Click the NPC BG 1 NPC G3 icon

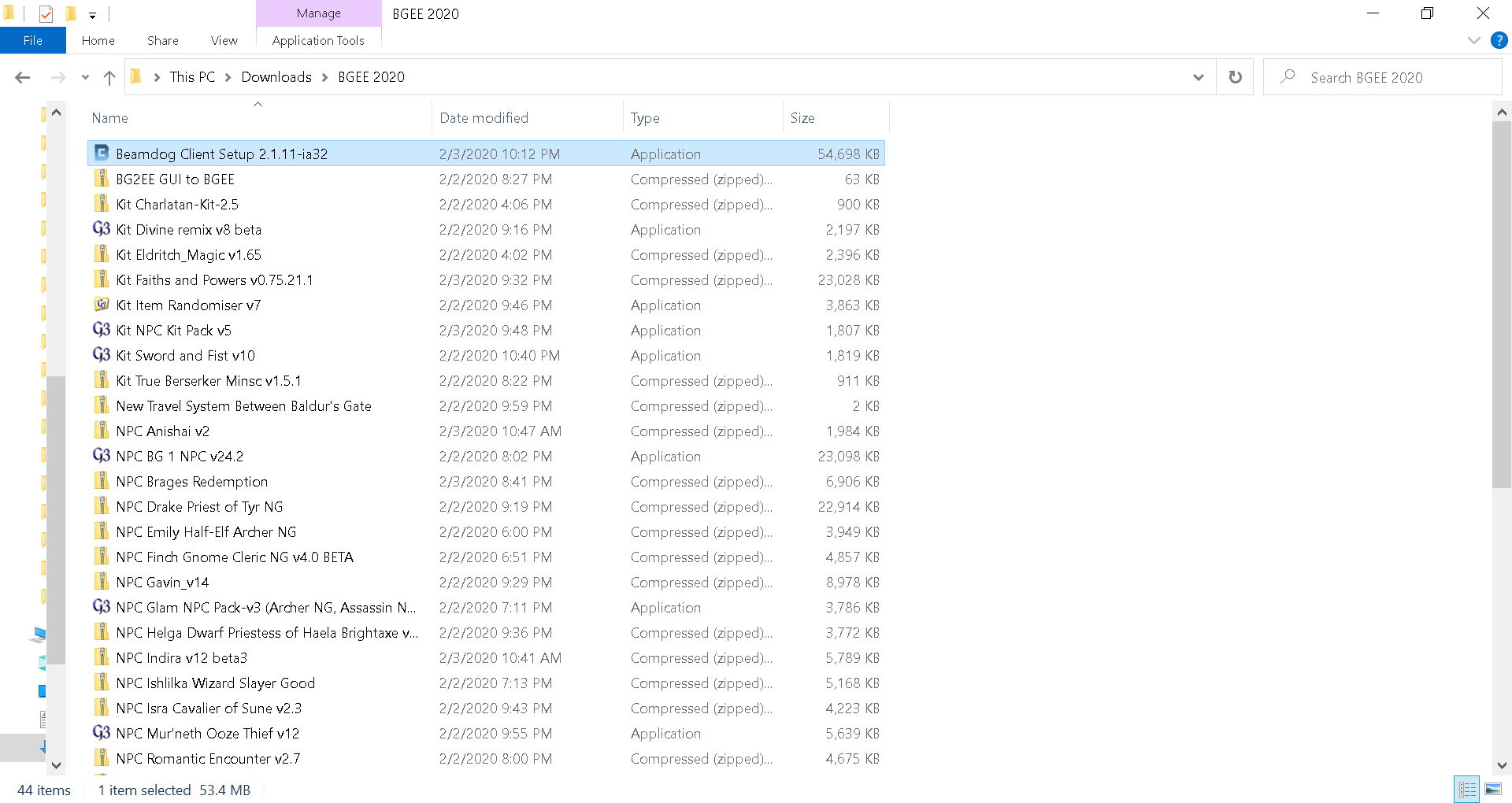[102, 456]
